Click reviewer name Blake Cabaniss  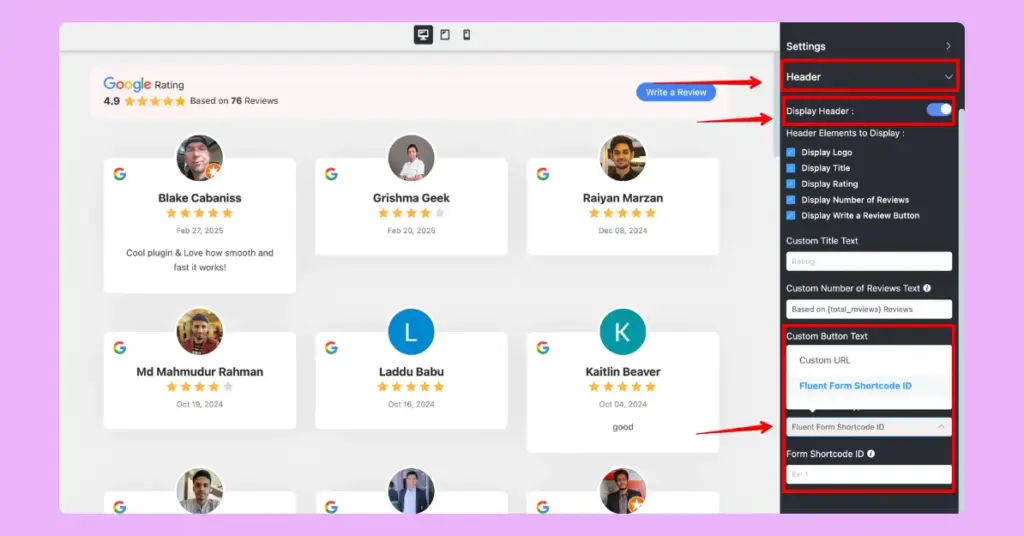coord(200,198)
